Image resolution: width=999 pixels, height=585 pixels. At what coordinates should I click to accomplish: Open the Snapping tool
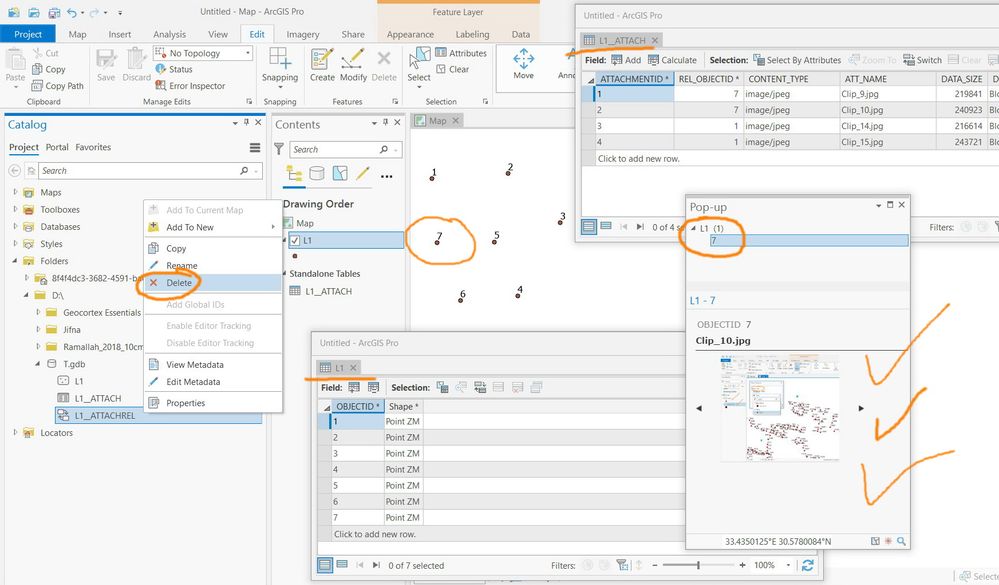coord(280,66)
